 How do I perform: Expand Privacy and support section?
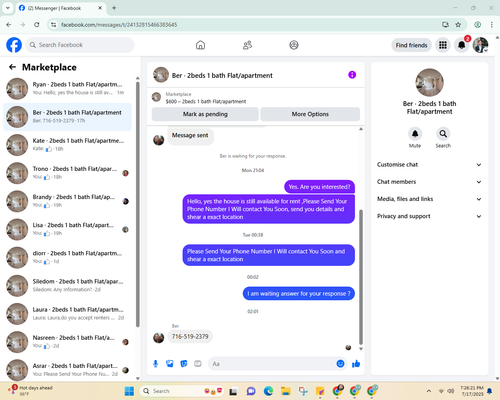point(429,216)
